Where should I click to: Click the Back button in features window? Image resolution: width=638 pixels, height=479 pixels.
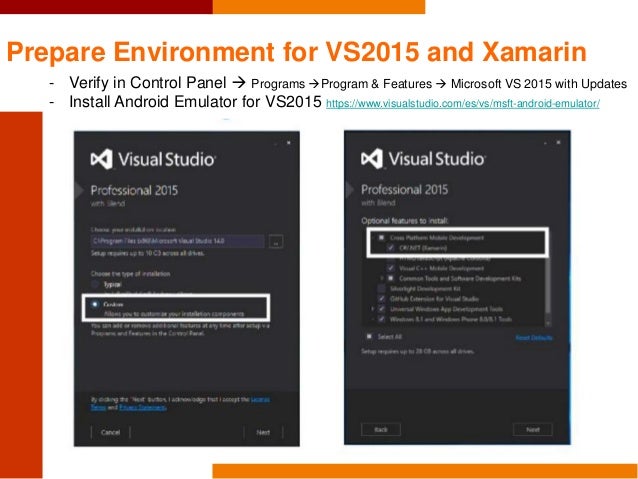coord(380,429)
